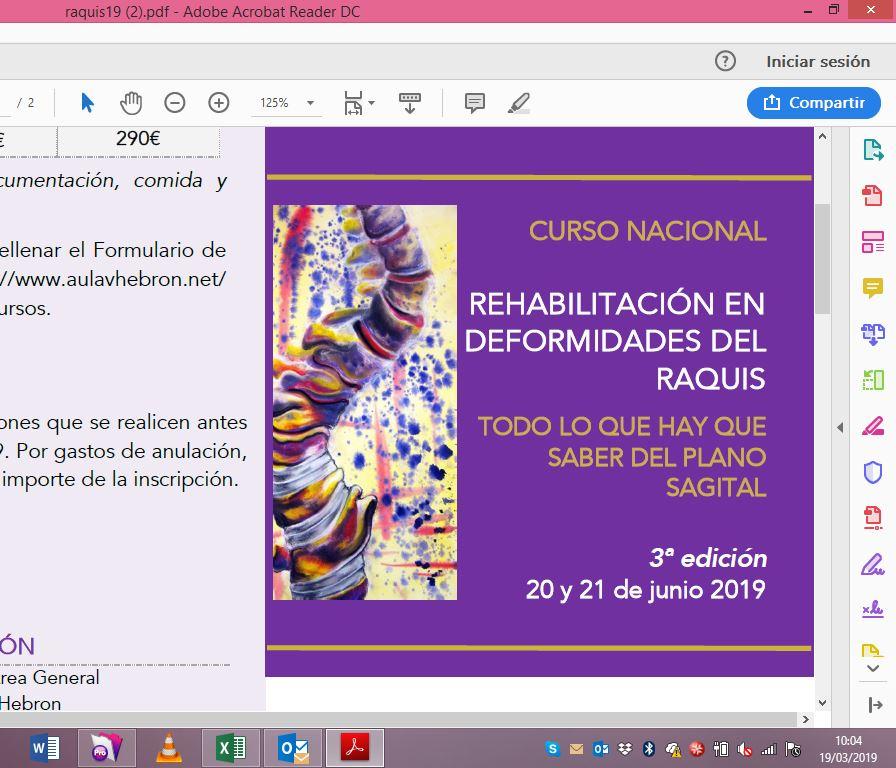Image resolution: width=896 pixels, height=768 pixels.
Task: Activate the Hand pan tool
Action: (x=131, y=103)
